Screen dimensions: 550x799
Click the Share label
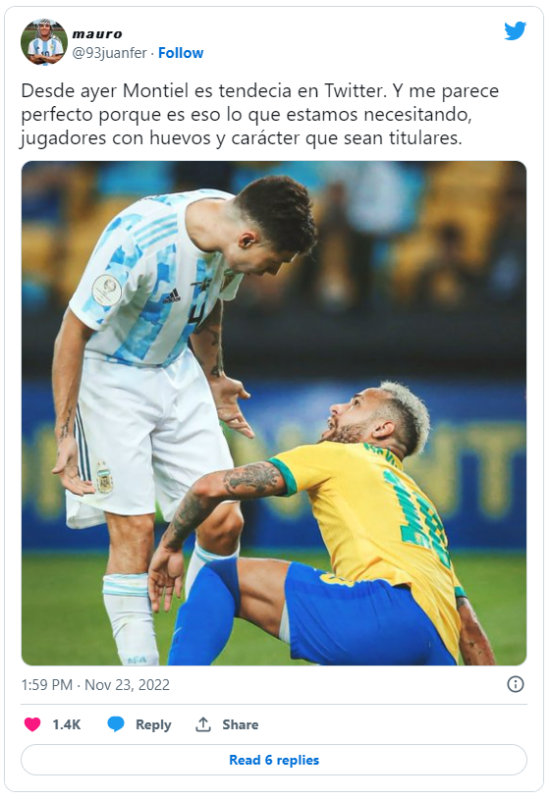[x=240, y=725]
